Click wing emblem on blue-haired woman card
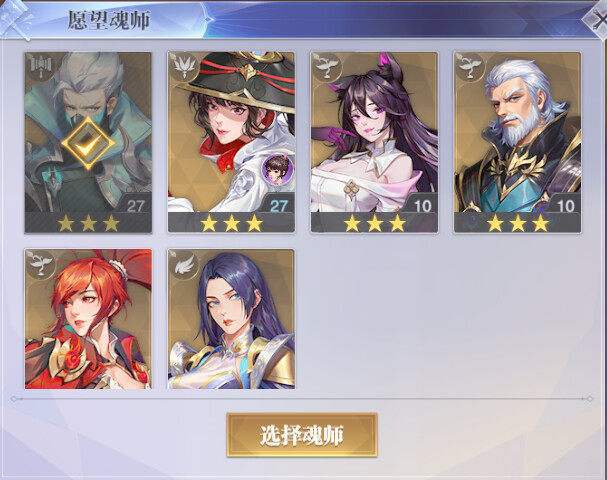 pyautogui.click(x=184, y=264)
